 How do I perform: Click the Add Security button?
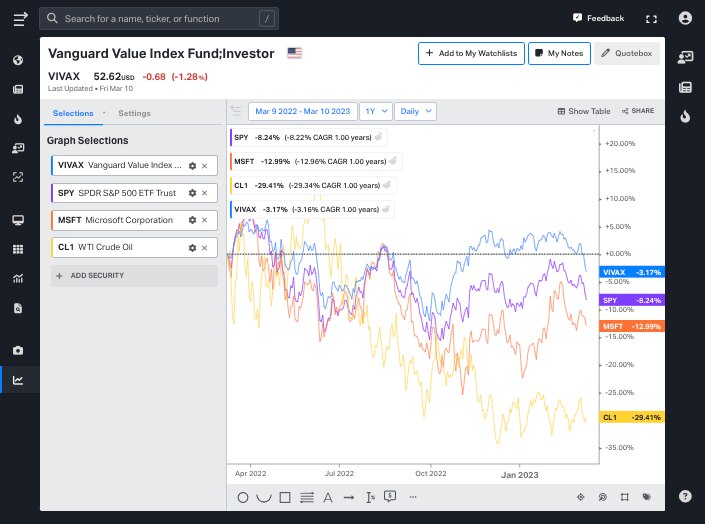click(x=133, y=275)
